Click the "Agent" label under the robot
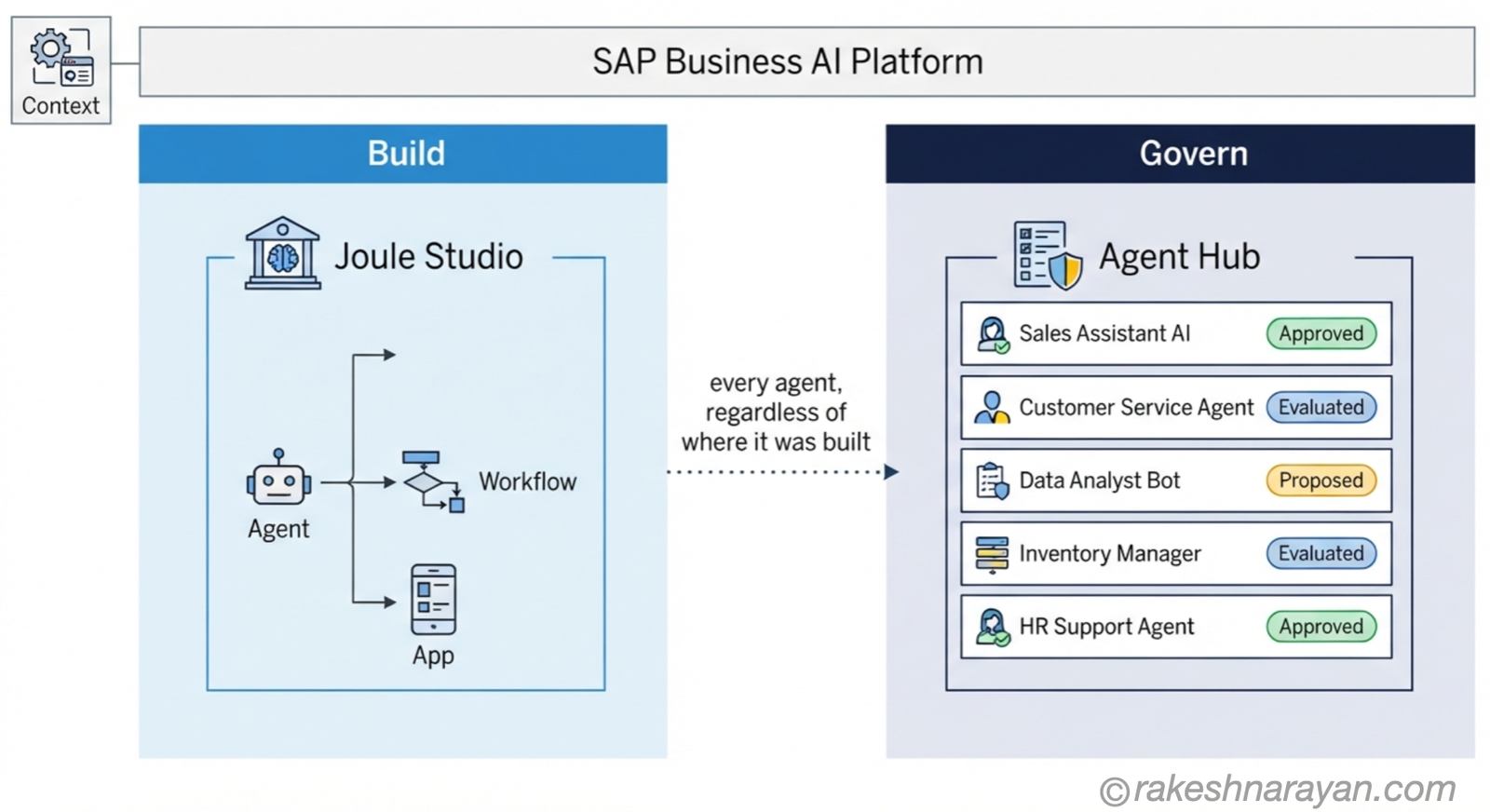This screenshot has height=812, width=1490. point(278,529)
